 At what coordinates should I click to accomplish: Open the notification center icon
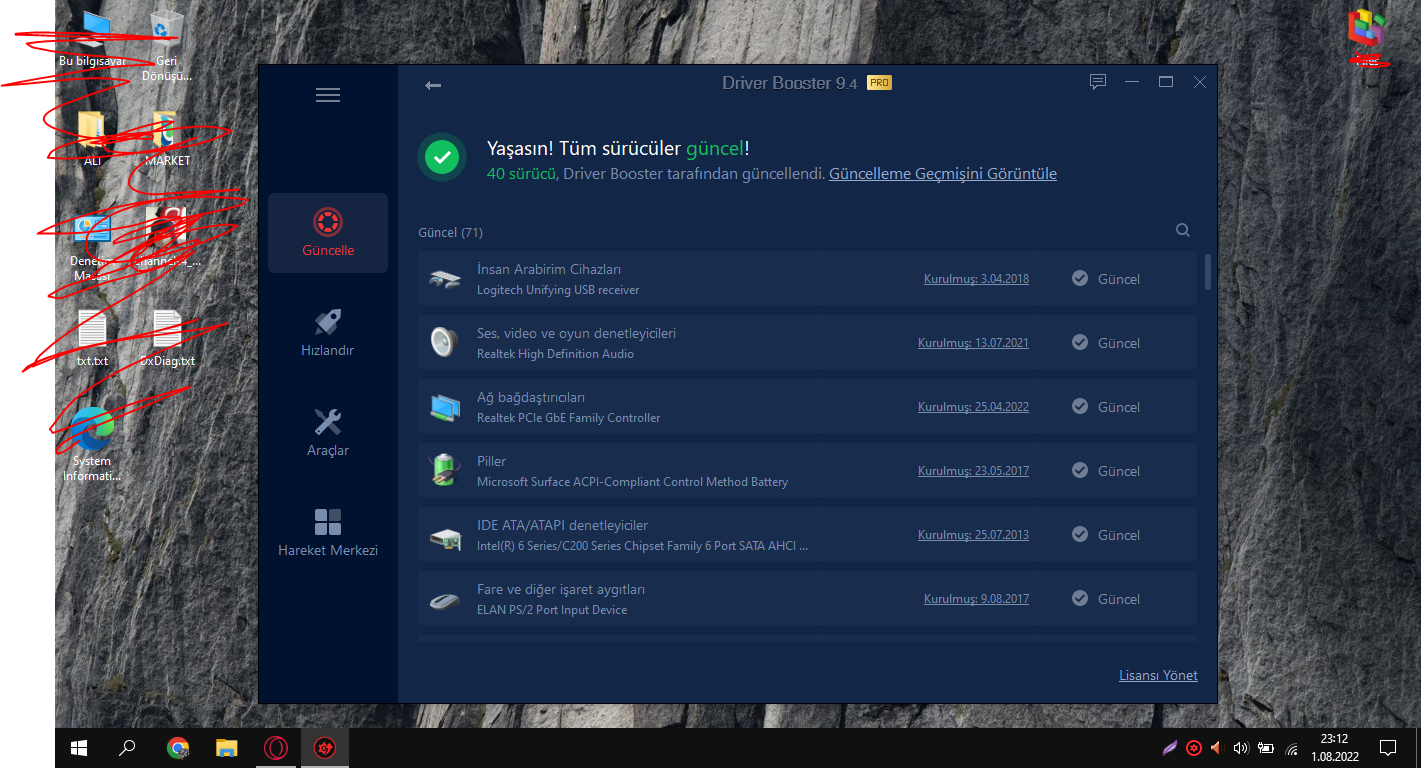[x=1388, y=748]
